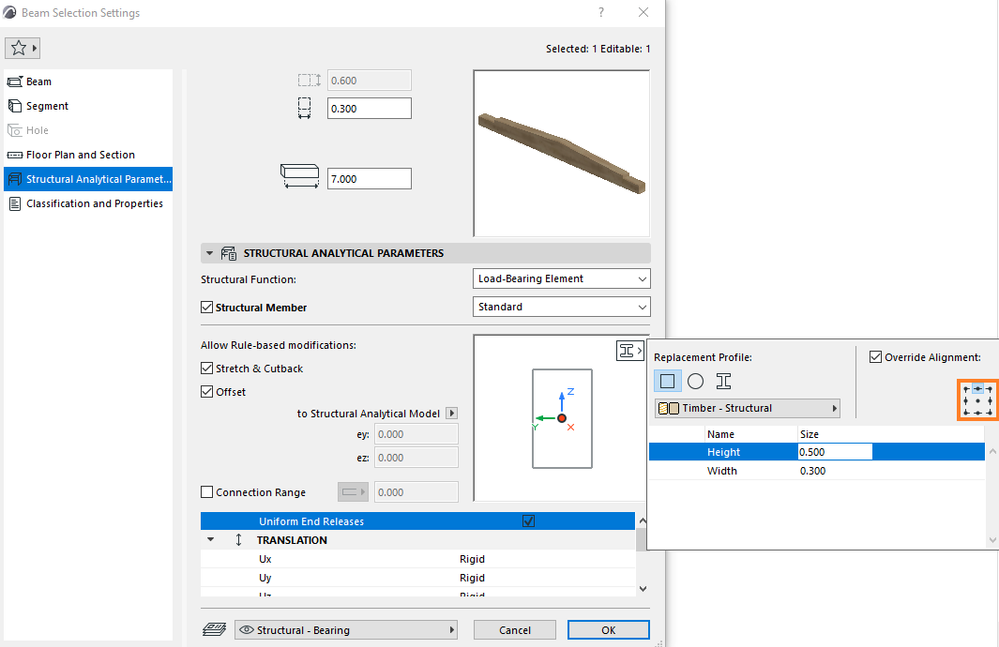Select the rectangular replacement profile
999x647 pixels.
click(668, 381)
